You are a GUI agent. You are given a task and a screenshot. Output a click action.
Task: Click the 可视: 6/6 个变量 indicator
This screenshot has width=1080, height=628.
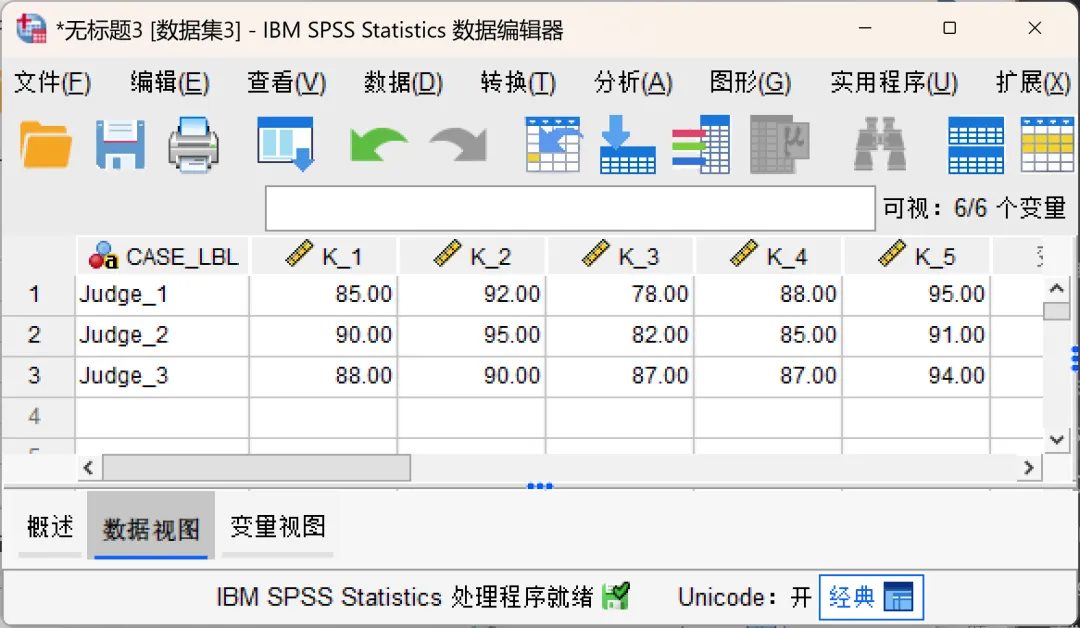click(975, 208)
